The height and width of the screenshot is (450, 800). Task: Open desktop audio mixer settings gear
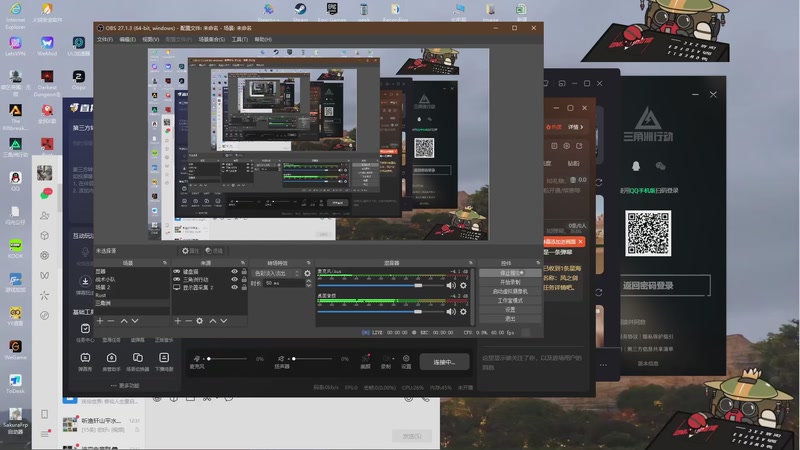[463, 311]
